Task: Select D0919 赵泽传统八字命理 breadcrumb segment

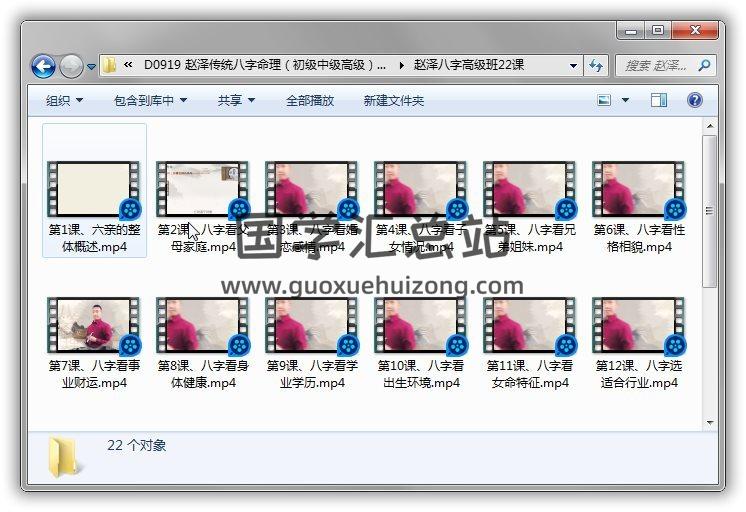Action: coord(265,65)
